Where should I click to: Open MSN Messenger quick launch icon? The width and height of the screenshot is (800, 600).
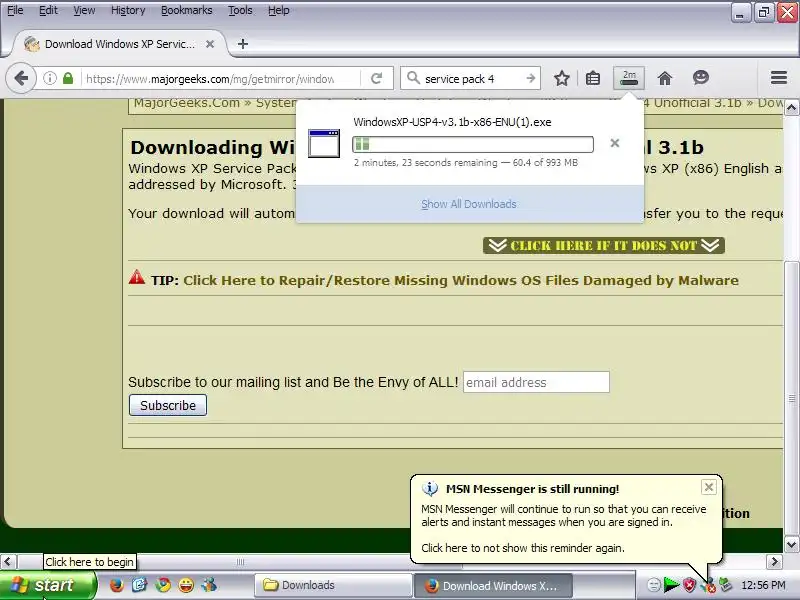click(209, 585)
